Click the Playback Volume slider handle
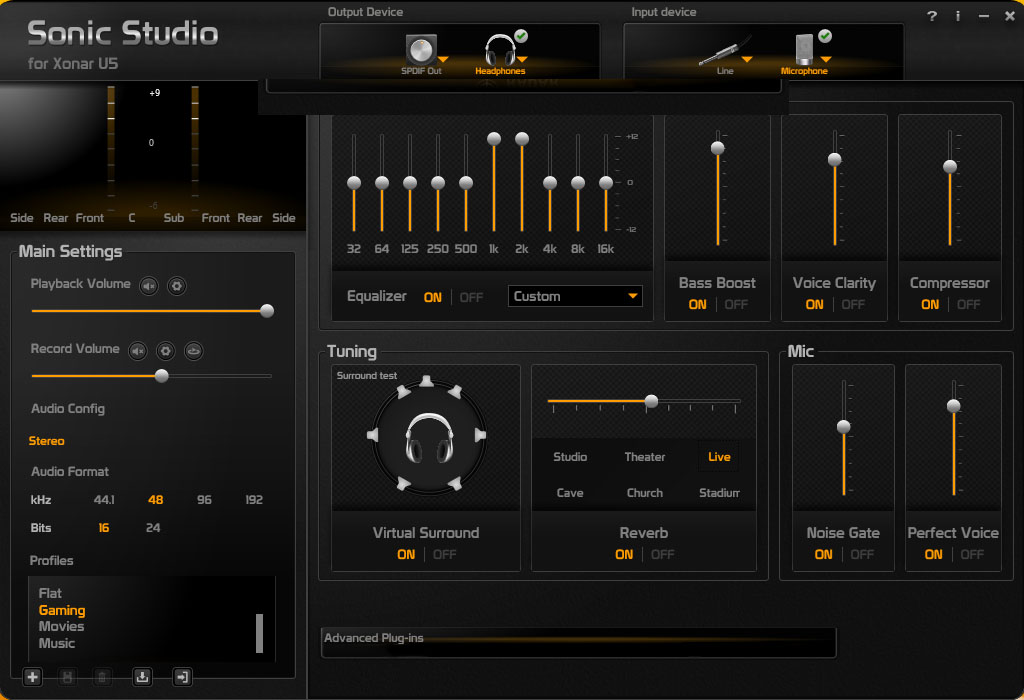Viewport: 1024px width, 700px height. (x=266, y=311)
